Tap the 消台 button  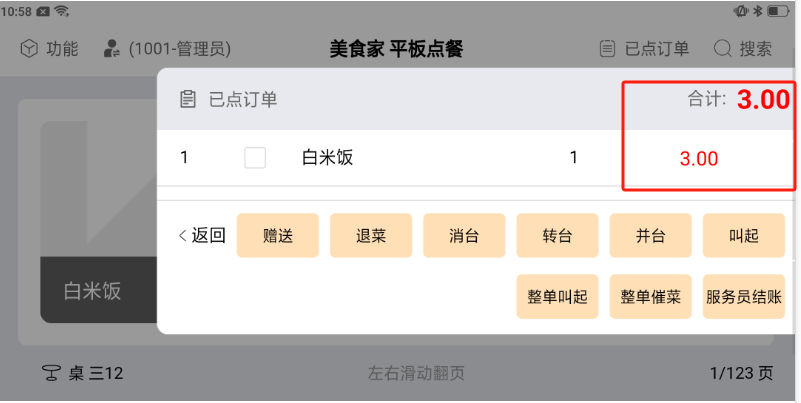[x=464, y=236]
